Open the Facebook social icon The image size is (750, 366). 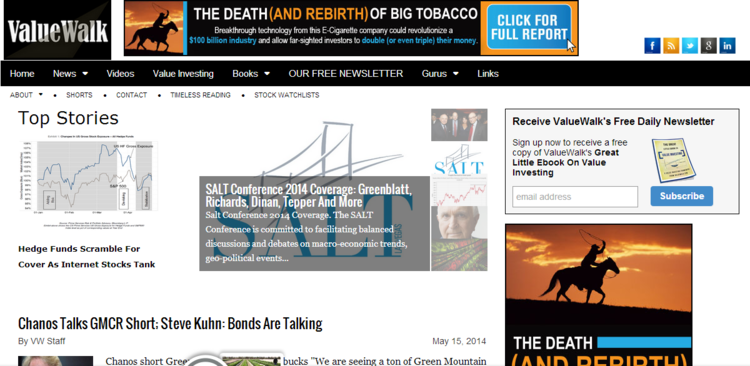652,45
